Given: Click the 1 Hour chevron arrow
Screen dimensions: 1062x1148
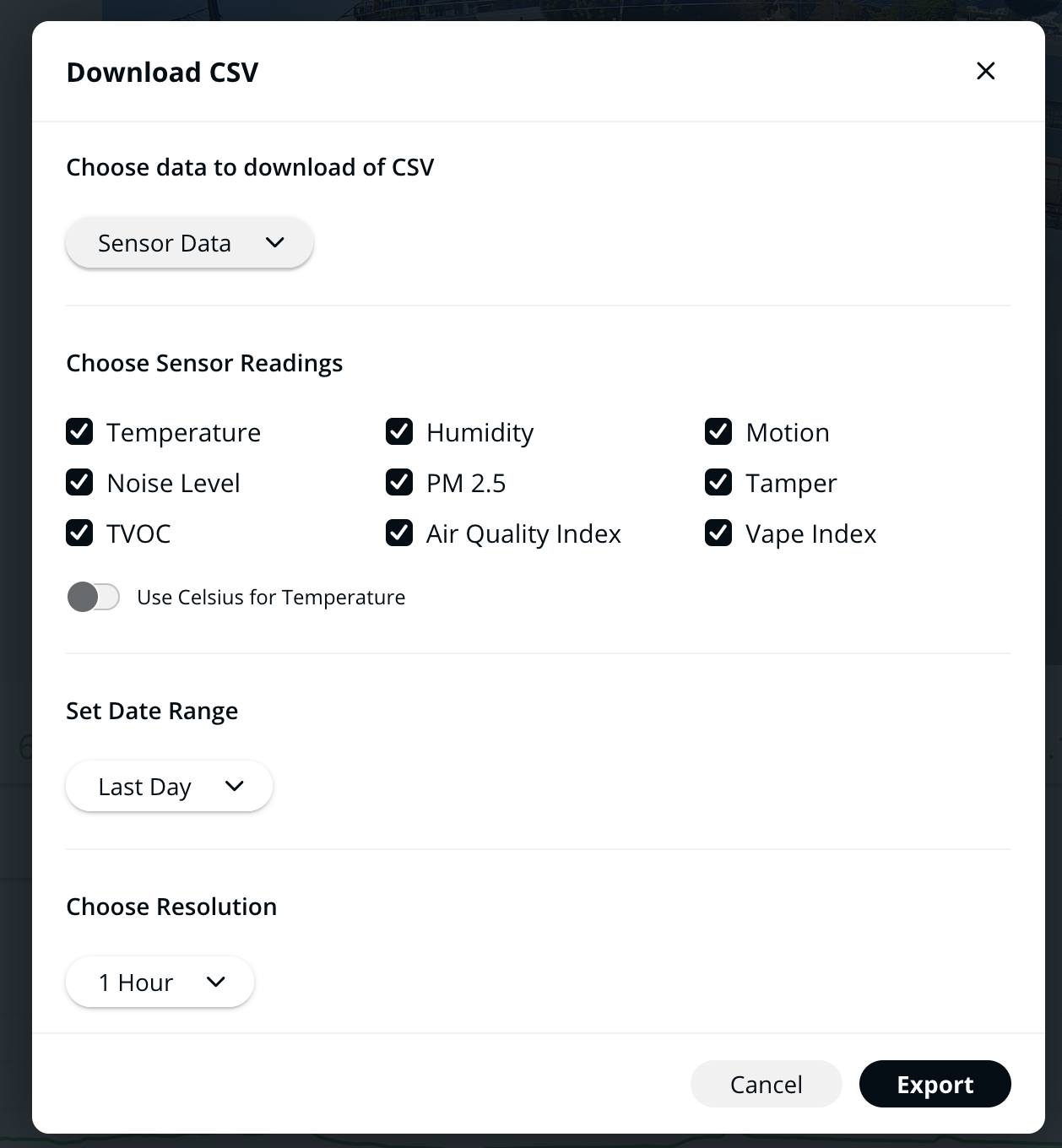Looking at the screenshot, I should 215,982.
